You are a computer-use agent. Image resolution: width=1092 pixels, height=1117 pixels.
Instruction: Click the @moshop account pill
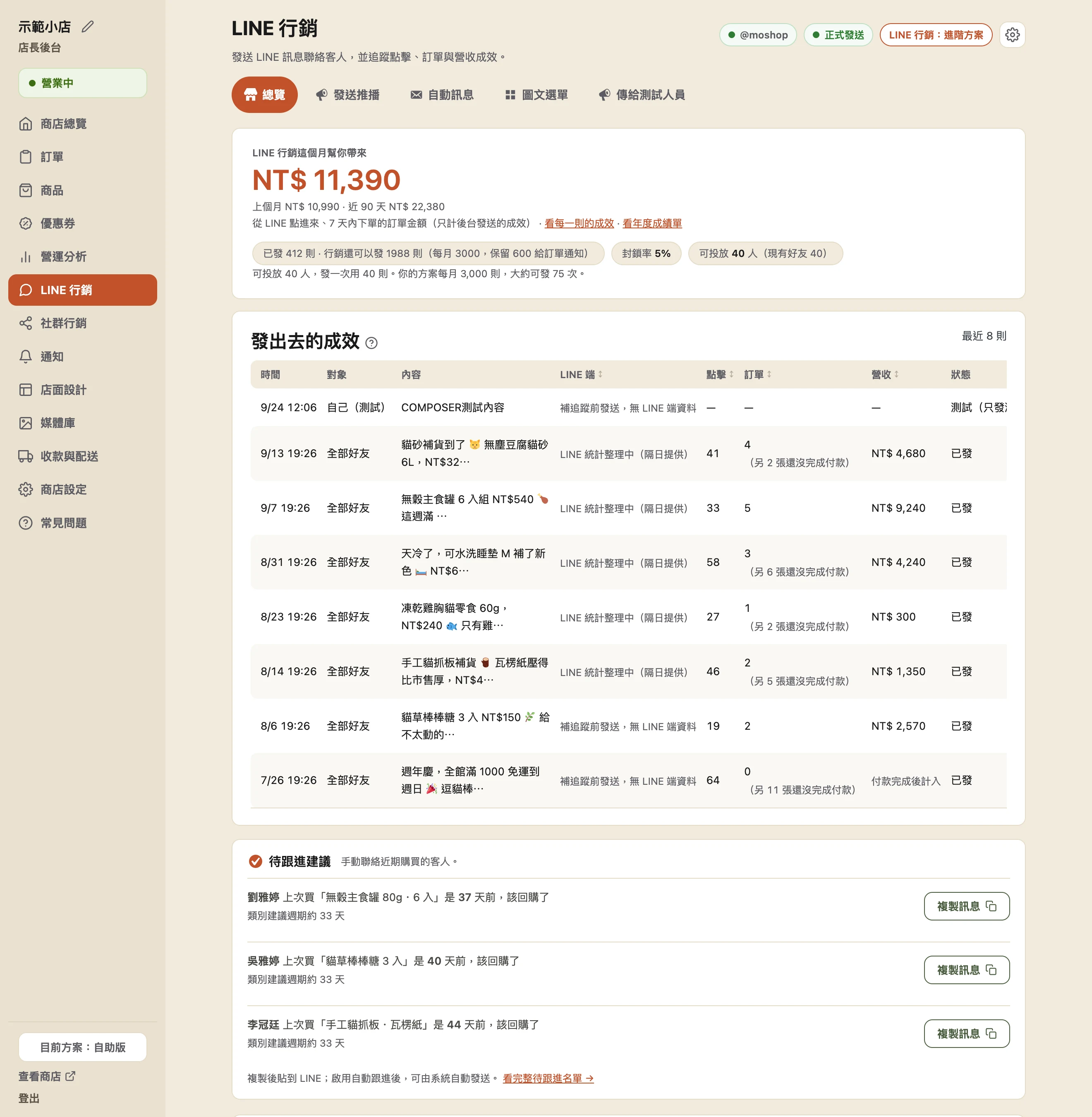pyautogui.click(x=758, y=35)
